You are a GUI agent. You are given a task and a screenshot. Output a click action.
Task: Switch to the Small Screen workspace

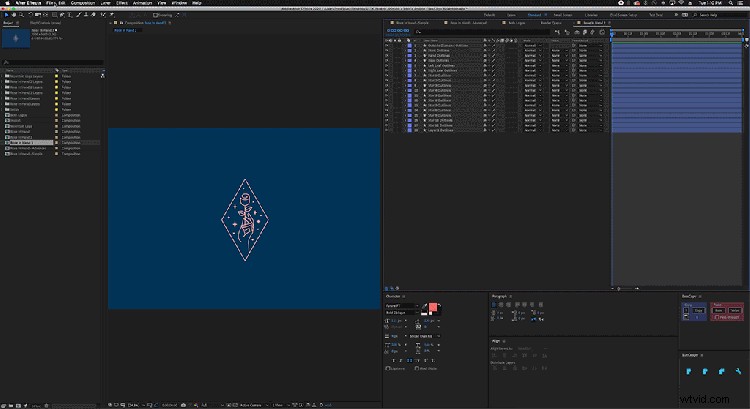(x=563, y=15)
